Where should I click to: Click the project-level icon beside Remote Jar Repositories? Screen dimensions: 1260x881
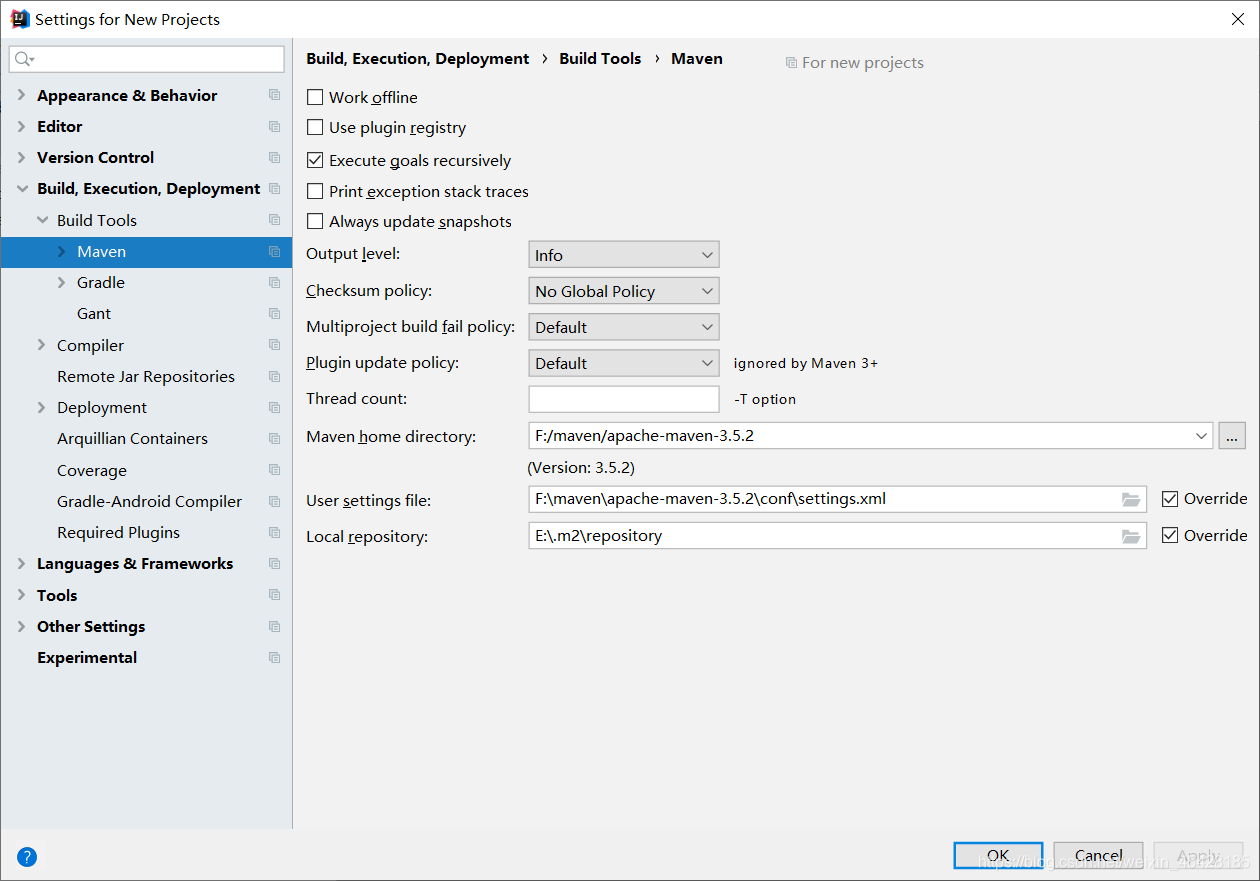274,376
